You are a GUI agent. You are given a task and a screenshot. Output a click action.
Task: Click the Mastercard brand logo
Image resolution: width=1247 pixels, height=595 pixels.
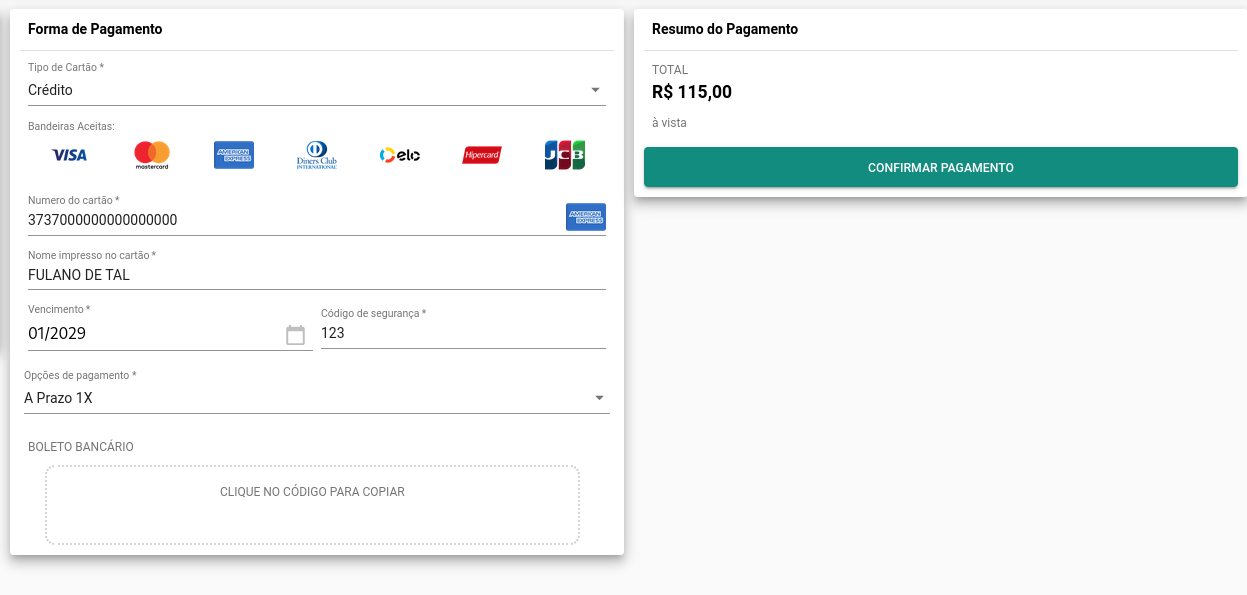pyautogui.click(x=152, y=155)
